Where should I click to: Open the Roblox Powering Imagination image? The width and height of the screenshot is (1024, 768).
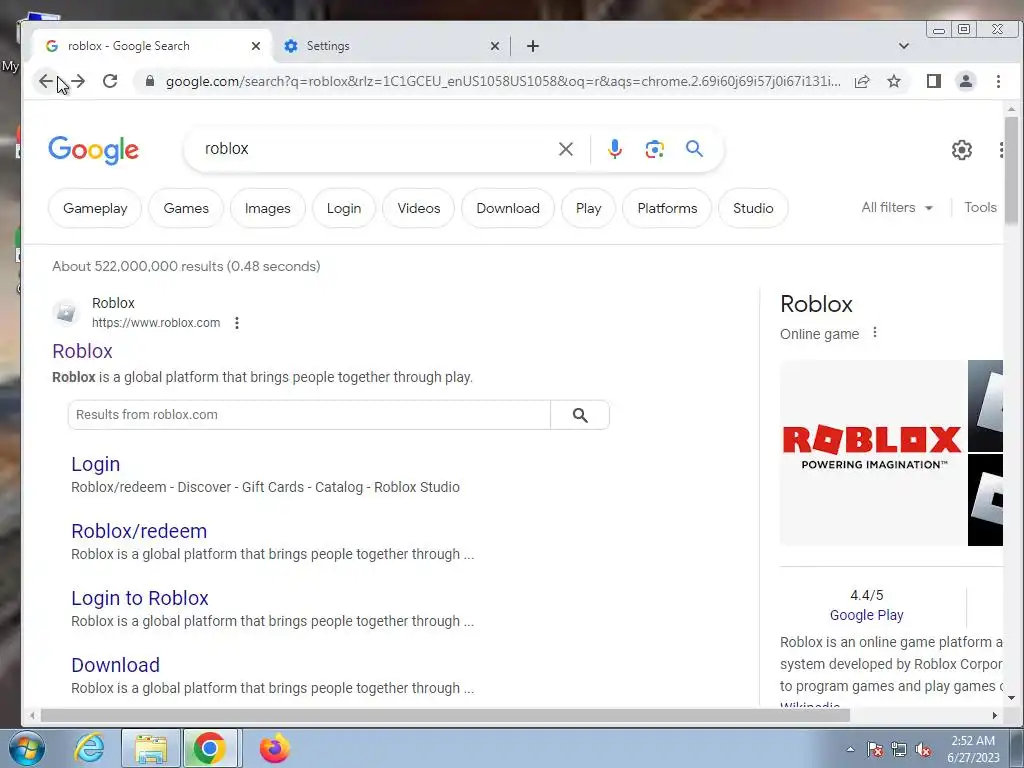873,453
